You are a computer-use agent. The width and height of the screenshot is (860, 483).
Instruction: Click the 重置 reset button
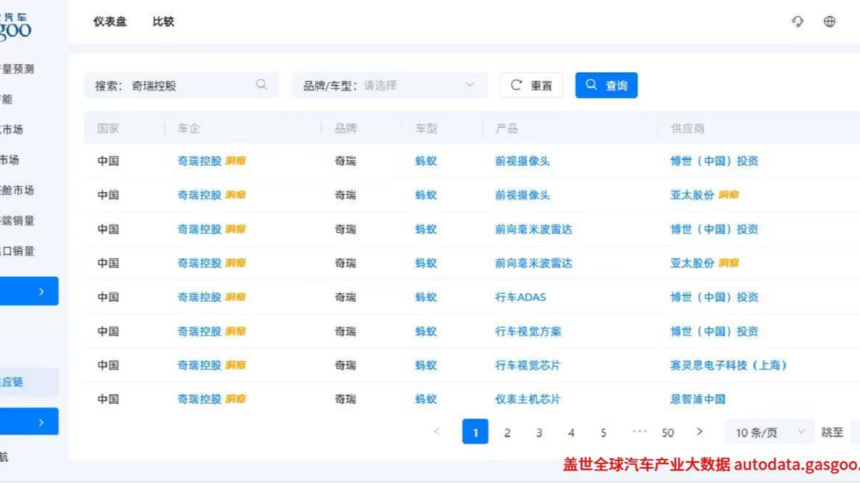click(531, 86)
